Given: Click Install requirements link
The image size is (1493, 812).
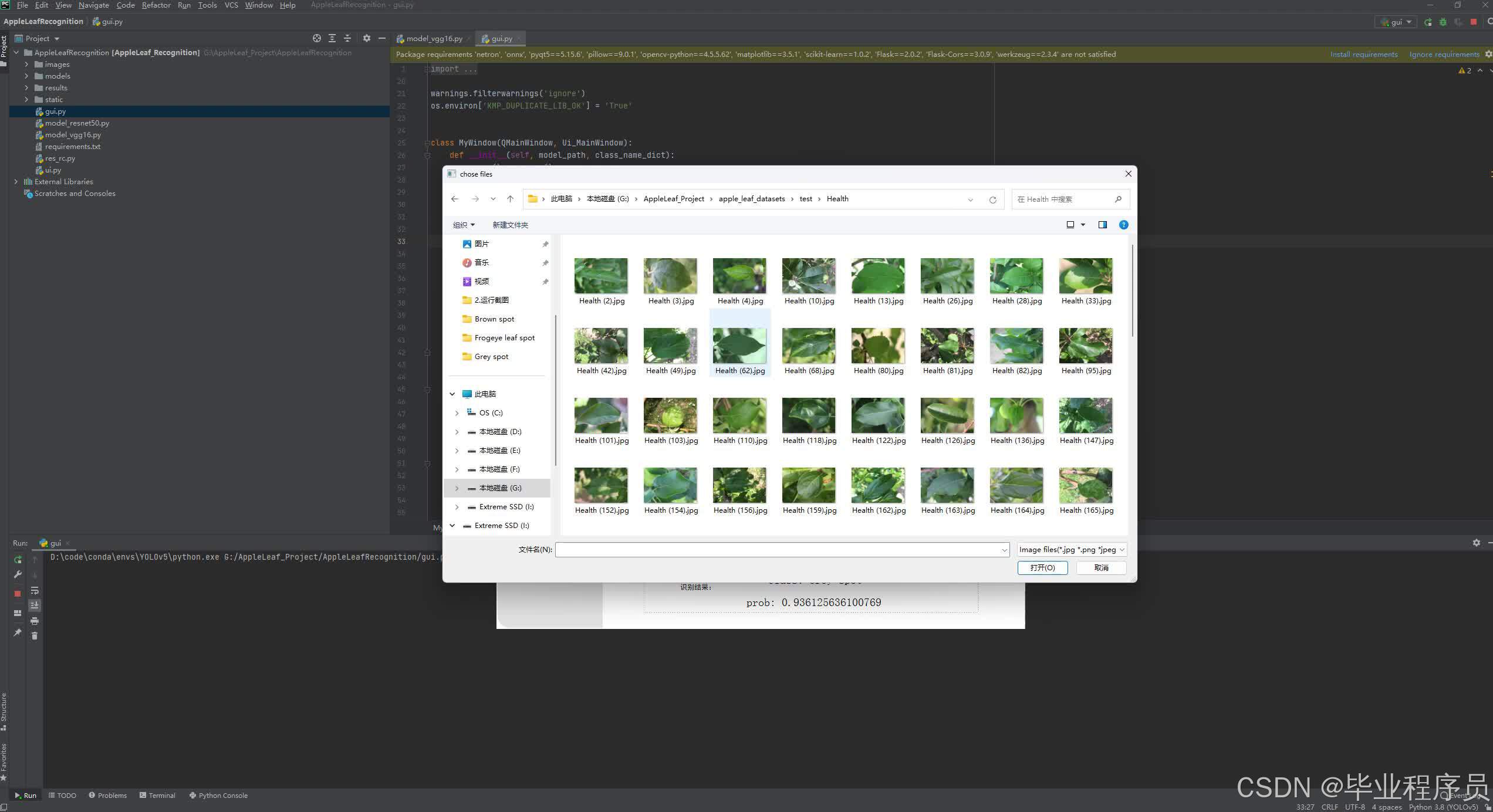Looking at the screenshot, I should tap(1363, 55).
